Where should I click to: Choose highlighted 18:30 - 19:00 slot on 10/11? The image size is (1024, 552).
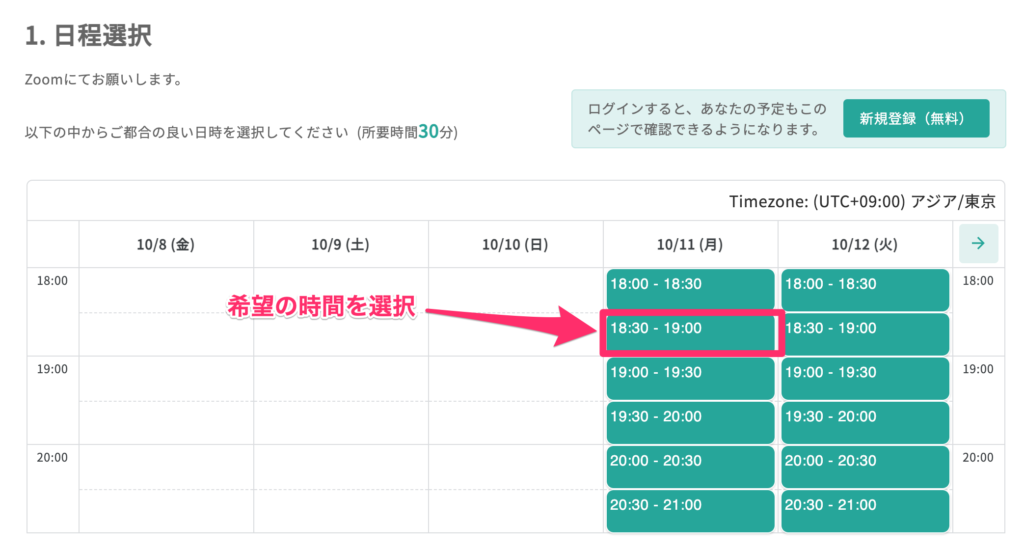pos(690,333)
